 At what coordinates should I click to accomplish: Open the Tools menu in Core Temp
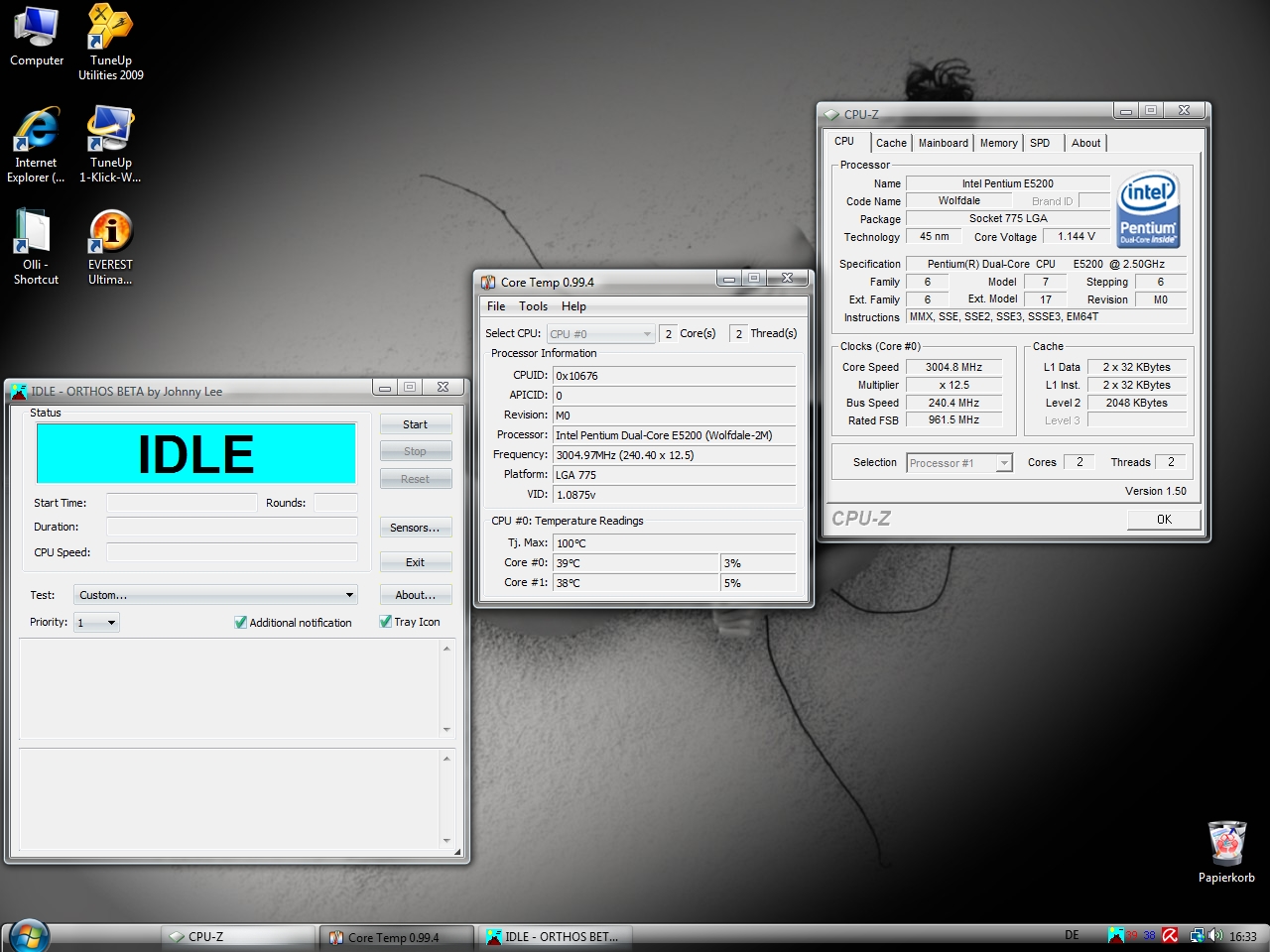point(533,306)
